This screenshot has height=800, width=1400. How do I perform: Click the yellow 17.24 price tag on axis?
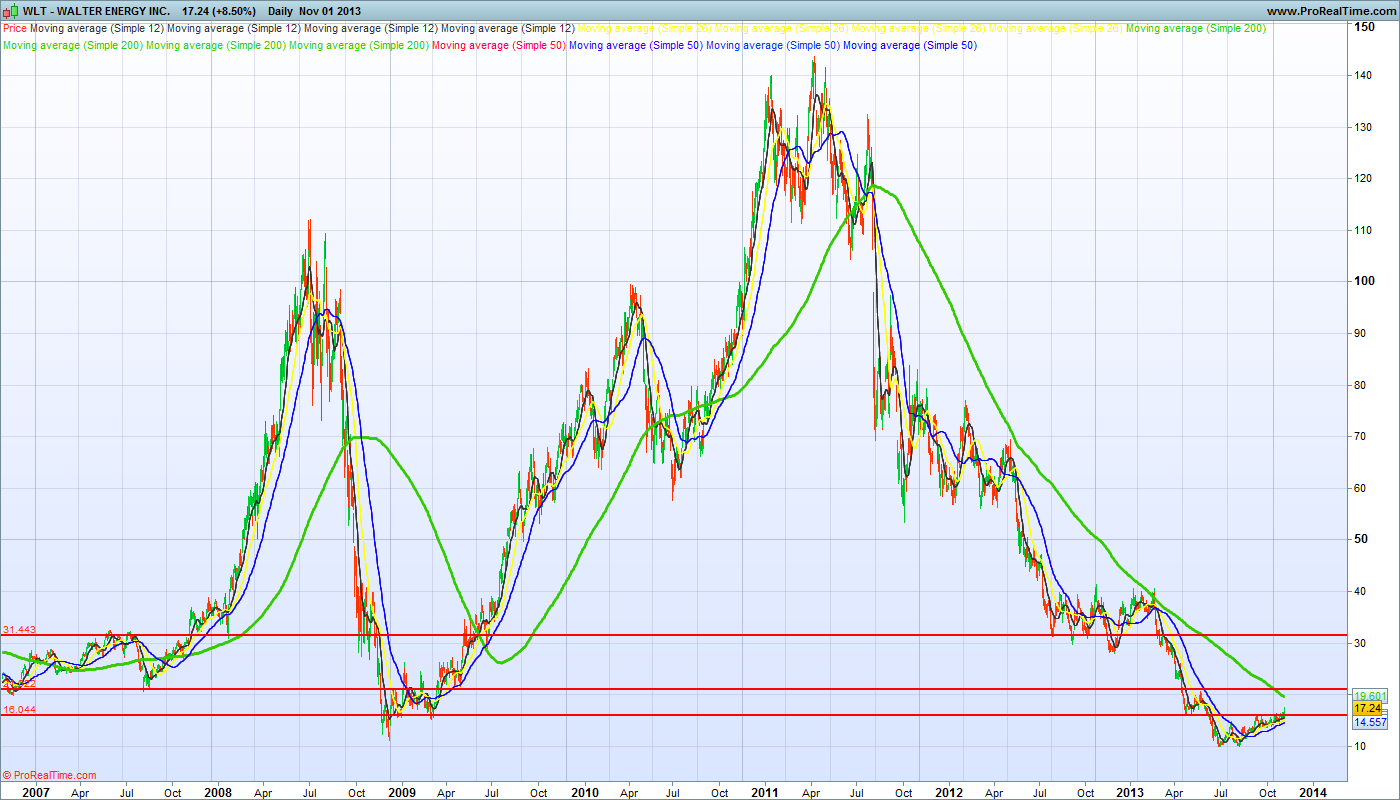click(x=1368, y=708)
